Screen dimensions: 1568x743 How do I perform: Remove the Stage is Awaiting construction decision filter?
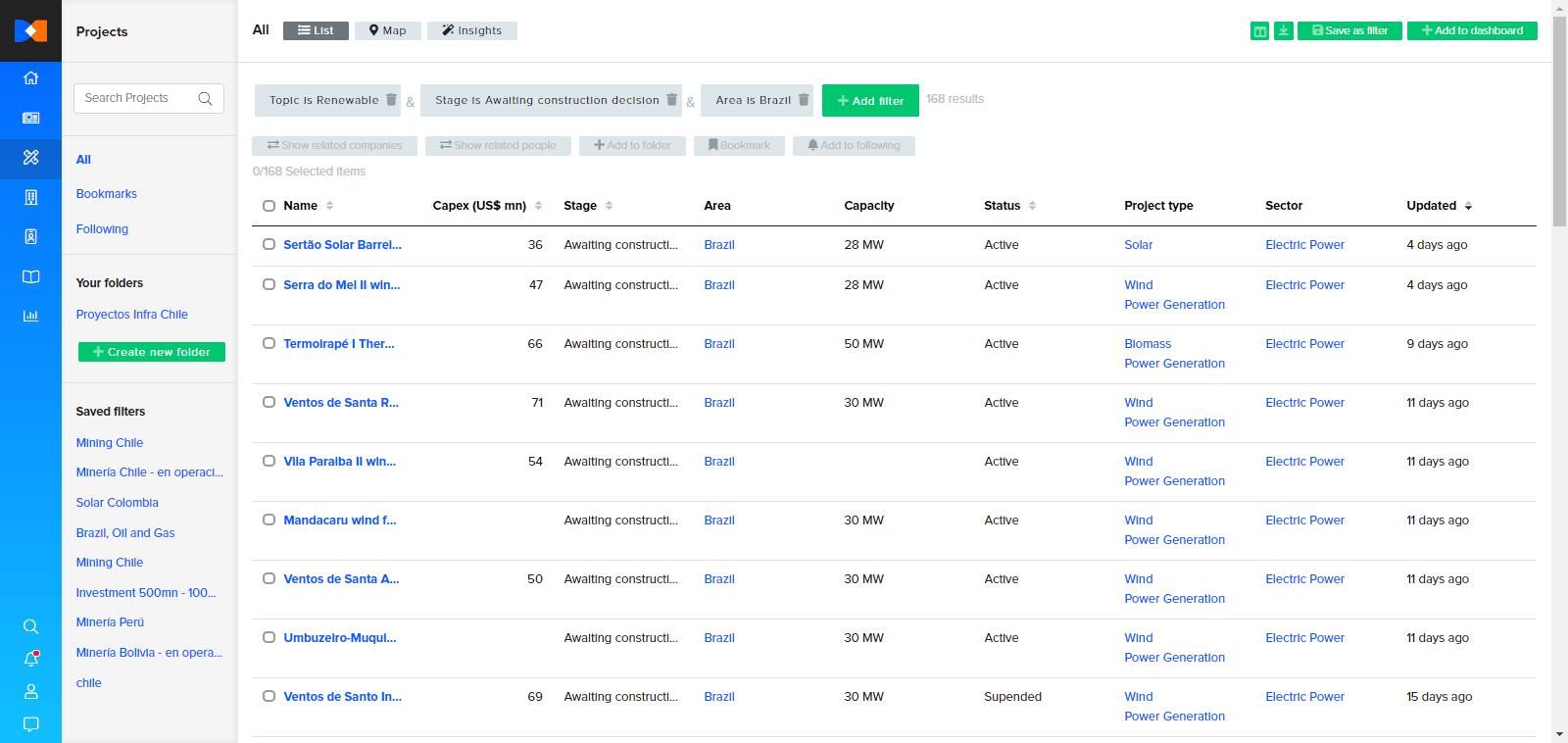point(671,100)
